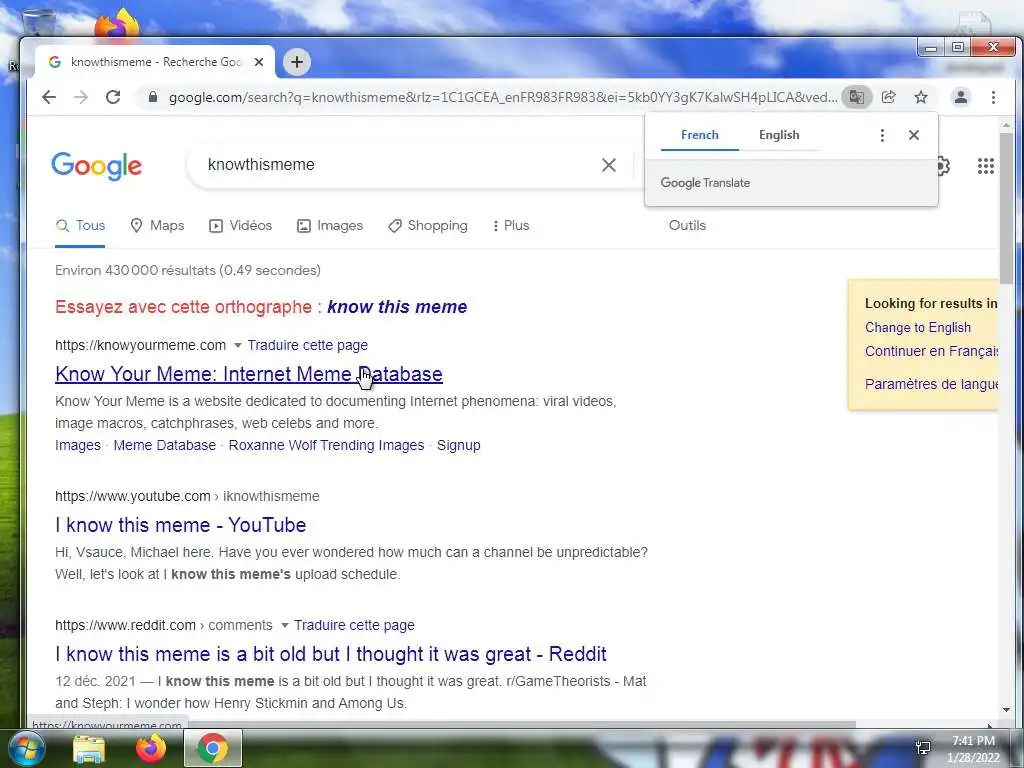Image resolution: width=1024 pixels, height=768 pixels.
Task: Expand the Plus more options menu
Action: click(511, 226)
